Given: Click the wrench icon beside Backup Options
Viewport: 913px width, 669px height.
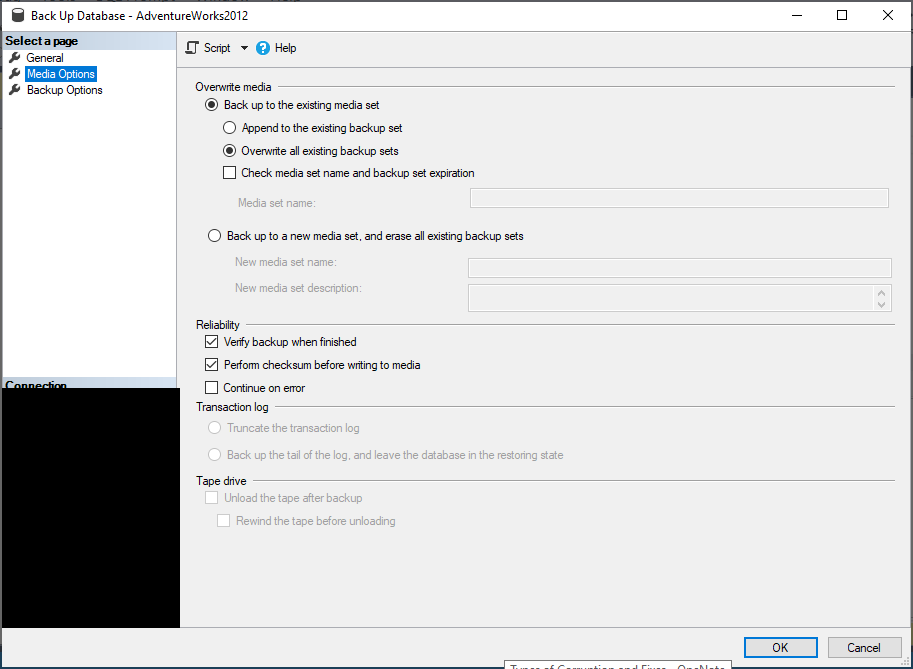Looking at the screenshot, I should (x=15, y=90).
